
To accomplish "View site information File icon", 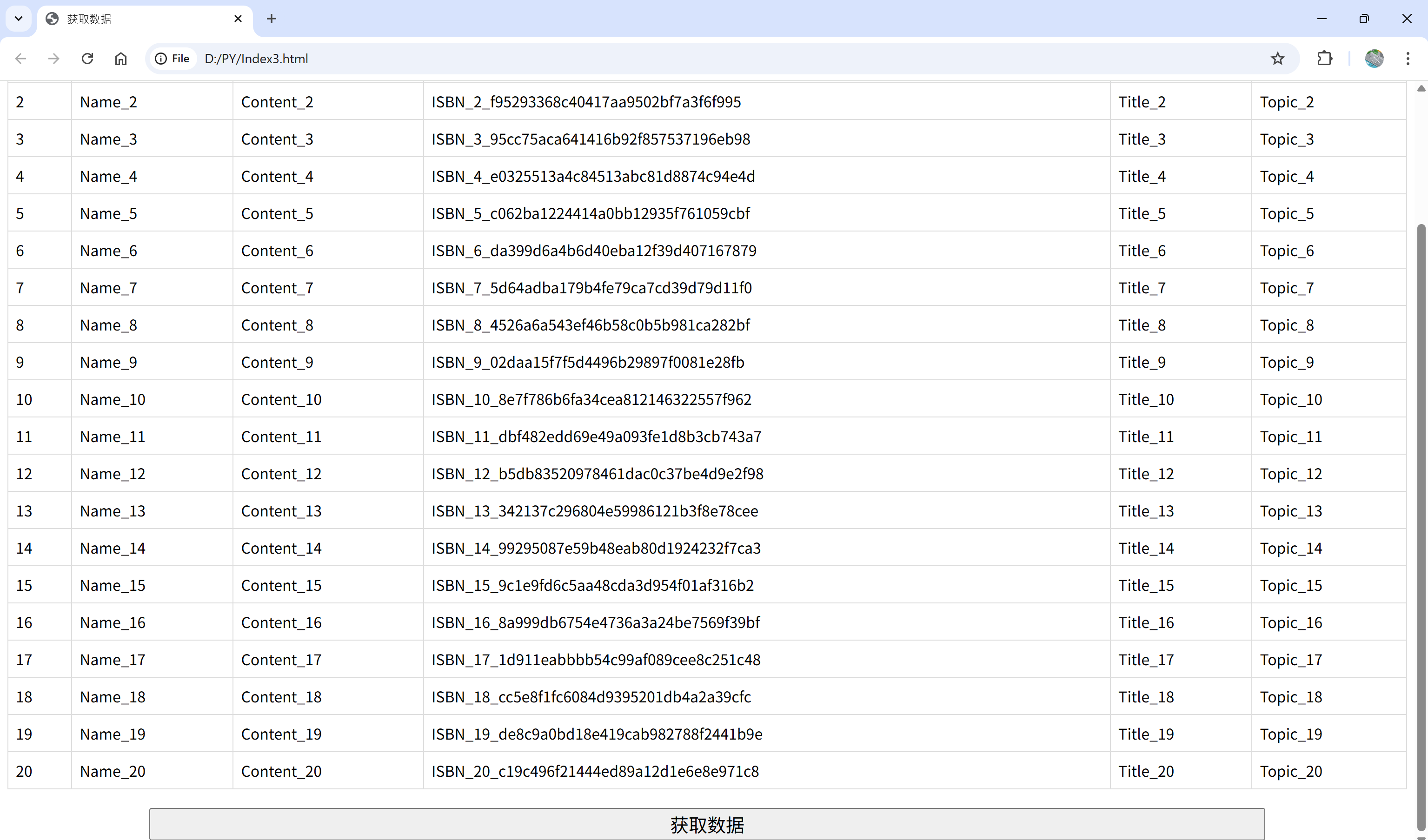I will pyautogui.click(x=172, y=59).
